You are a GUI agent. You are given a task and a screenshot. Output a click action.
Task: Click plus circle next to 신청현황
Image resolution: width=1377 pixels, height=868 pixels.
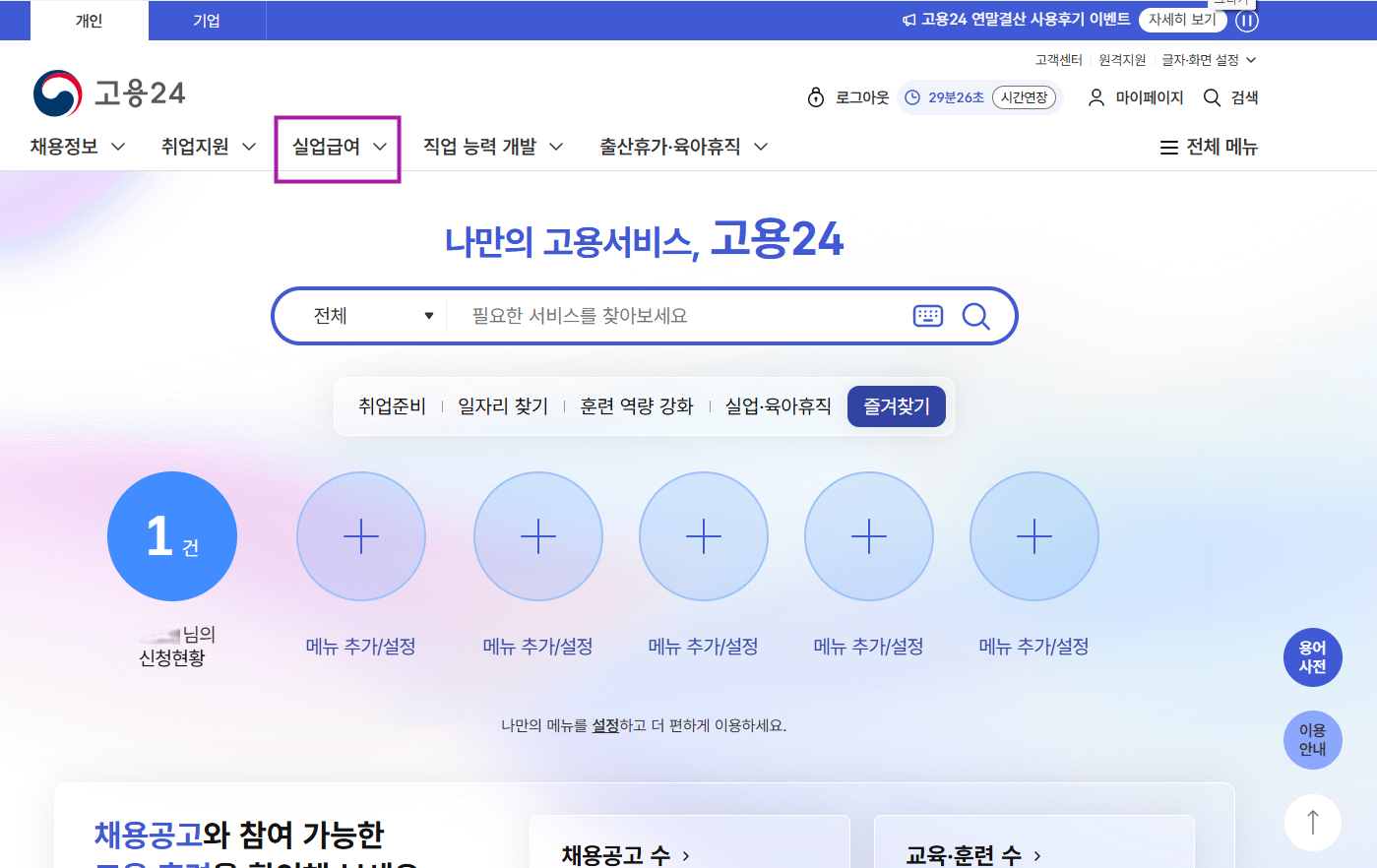[x=361, y=536]
